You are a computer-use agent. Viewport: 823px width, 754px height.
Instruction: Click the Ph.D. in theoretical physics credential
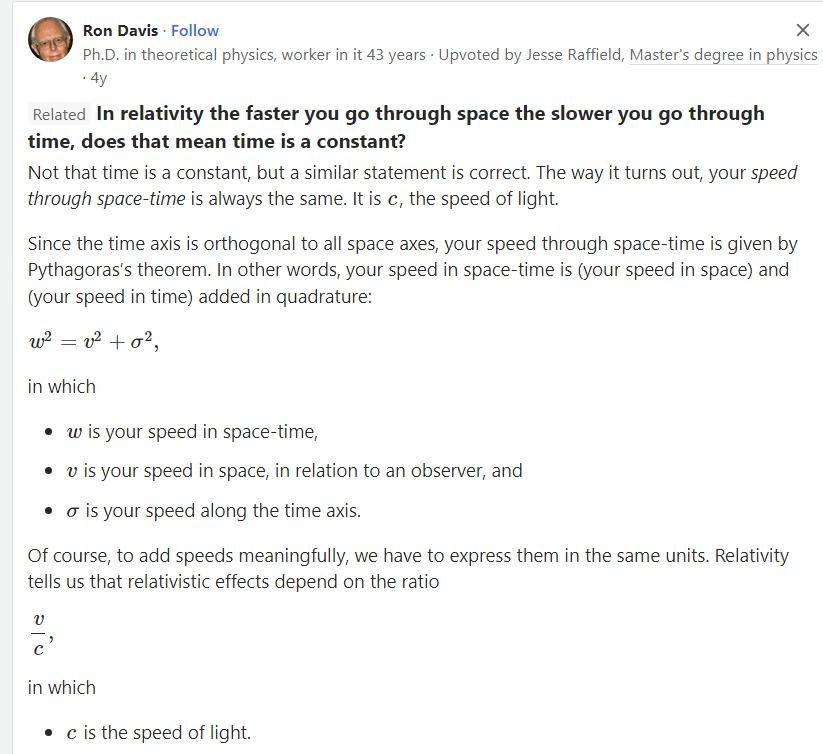[254, 55]
